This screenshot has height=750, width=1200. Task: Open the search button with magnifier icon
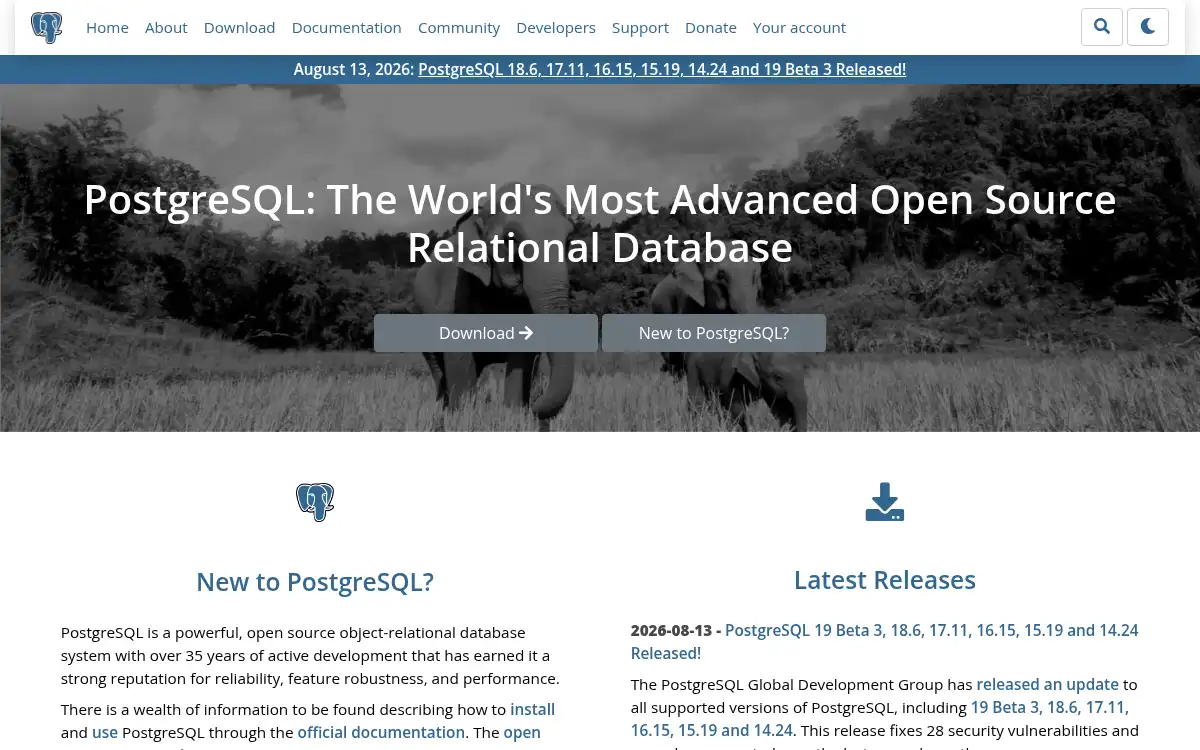tap(1102, 27)
